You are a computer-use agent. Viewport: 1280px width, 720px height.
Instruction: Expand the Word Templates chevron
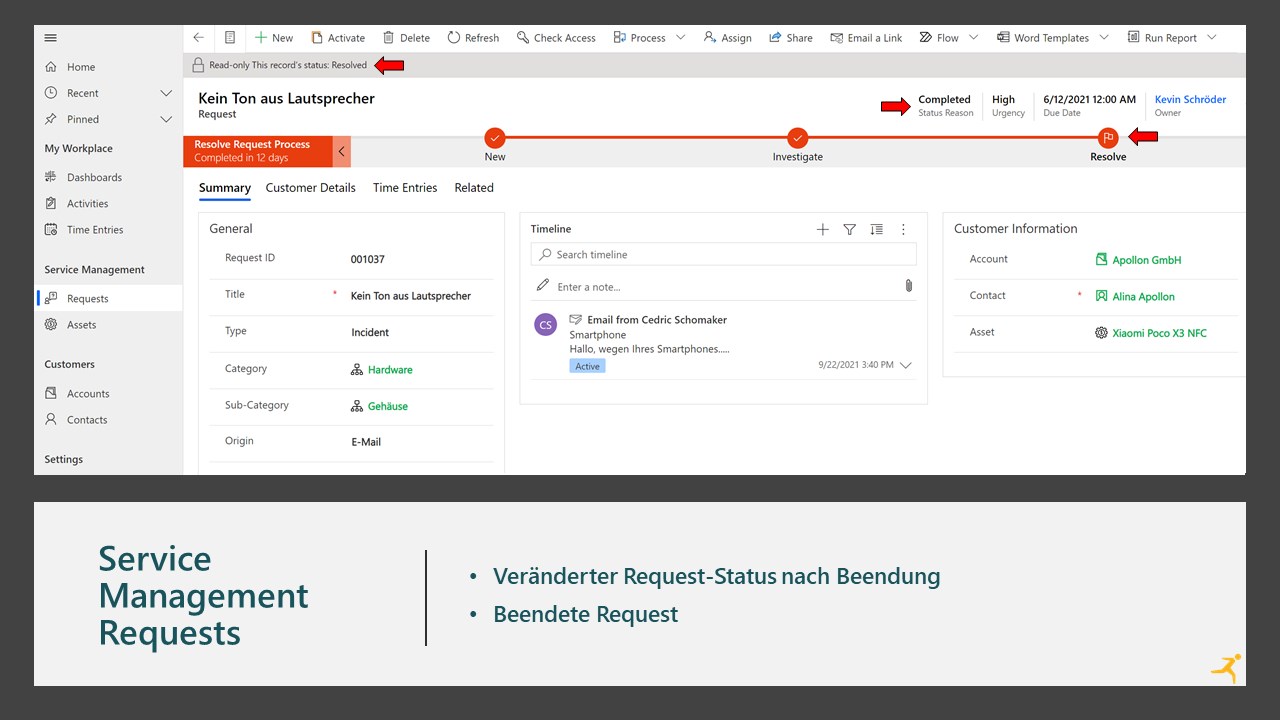pyautogui.click(x=1104, y=38)
